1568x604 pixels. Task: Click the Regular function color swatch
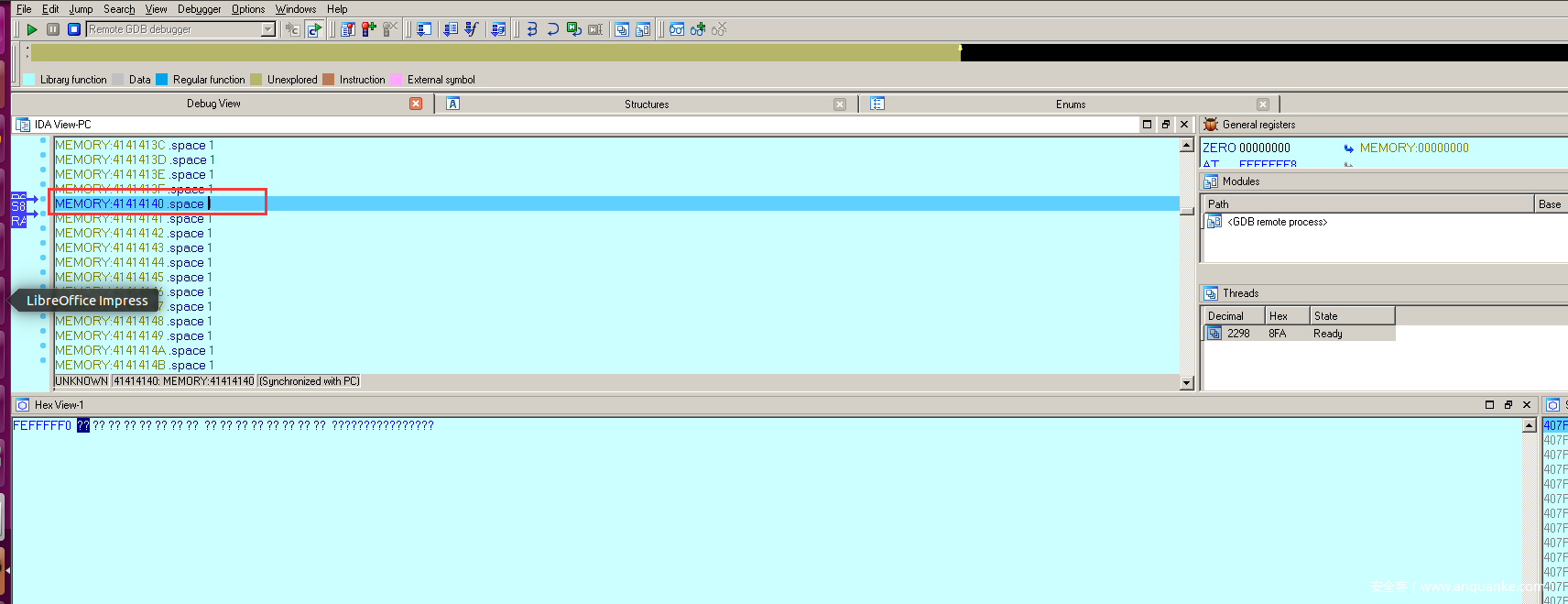click(162, 80)
